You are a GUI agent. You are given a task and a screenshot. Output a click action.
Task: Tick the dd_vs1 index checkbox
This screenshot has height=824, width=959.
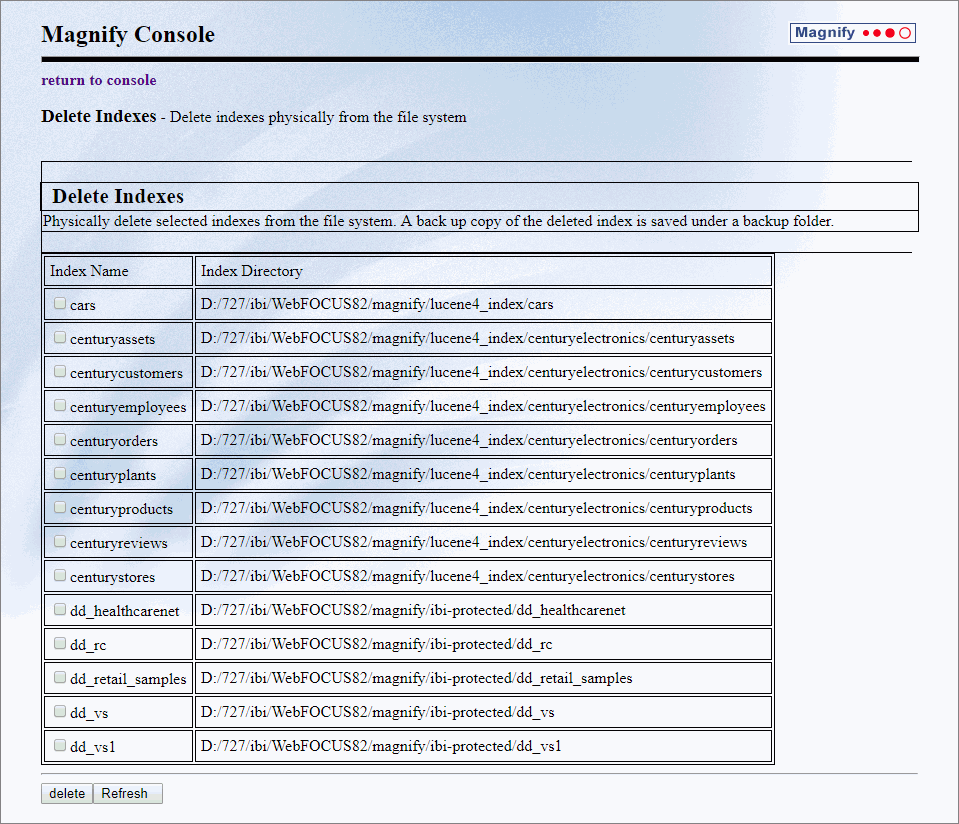point(59,745)
